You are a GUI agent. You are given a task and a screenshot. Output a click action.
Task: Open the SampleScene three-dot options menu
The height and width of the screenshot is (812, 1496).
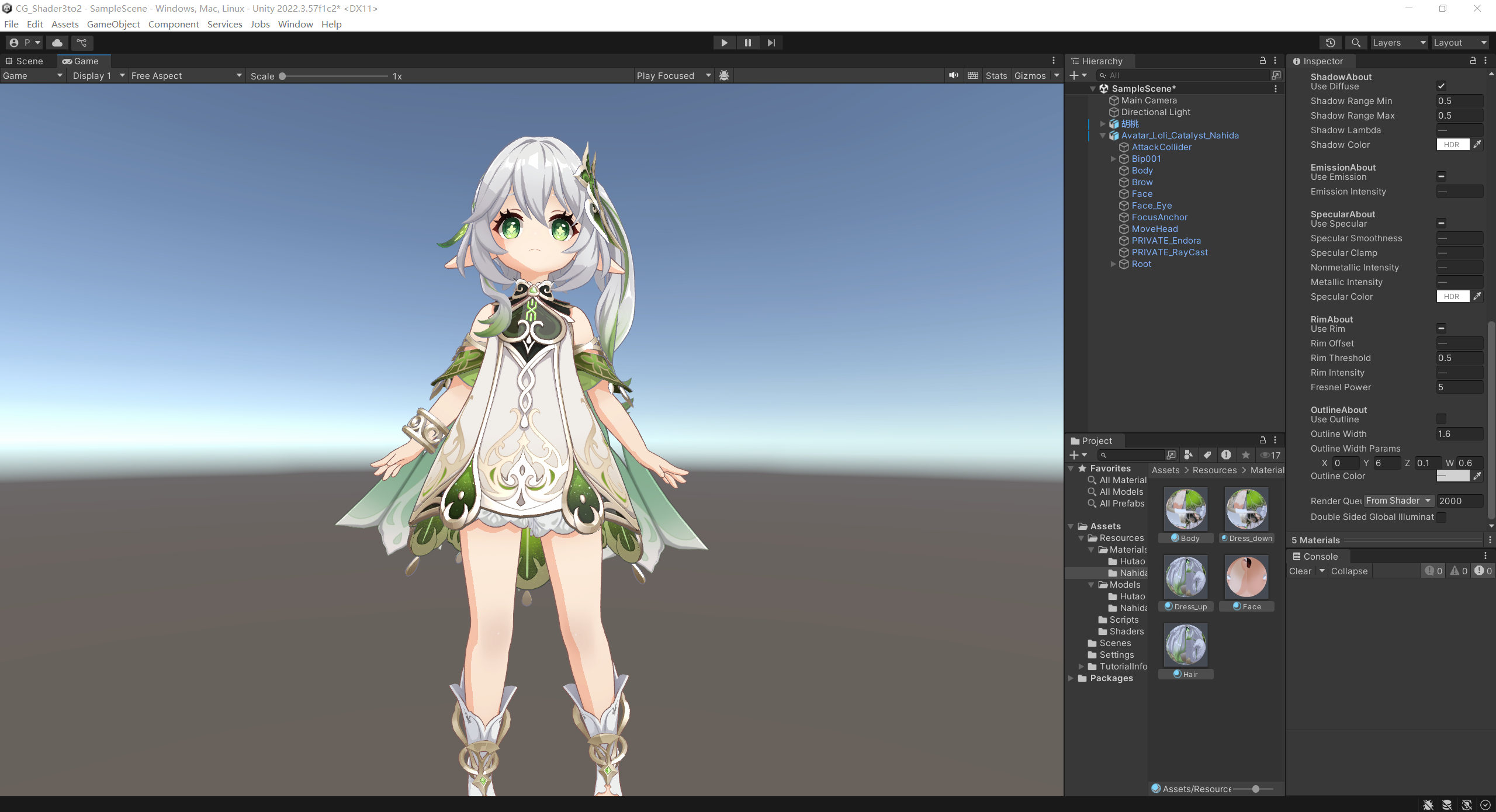click(x=1276, y=89)
